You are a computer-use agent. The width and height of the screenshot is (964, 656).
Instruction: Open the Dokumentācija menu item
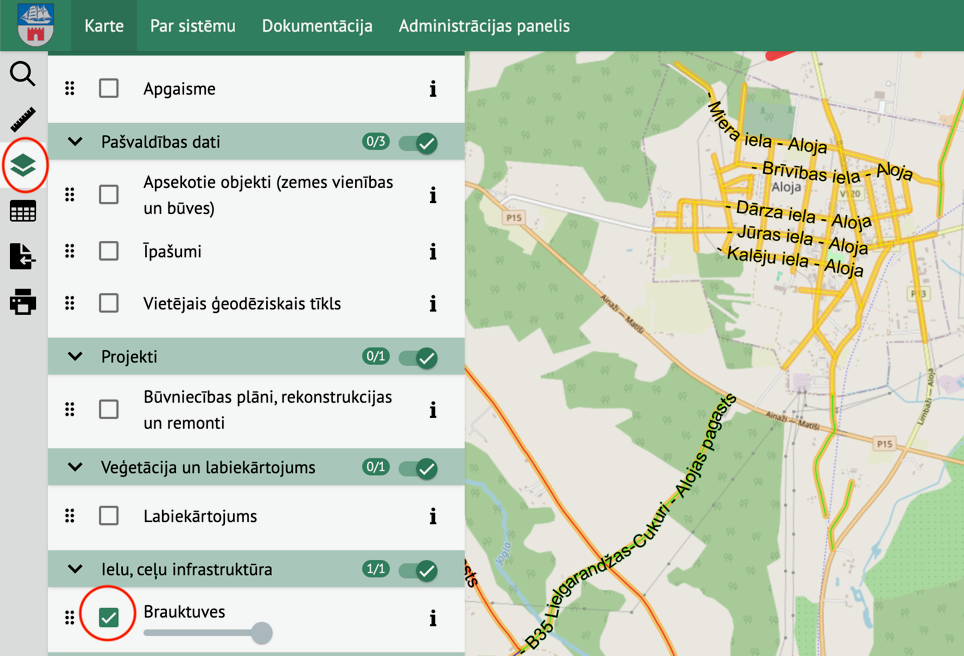pos(317,26)
